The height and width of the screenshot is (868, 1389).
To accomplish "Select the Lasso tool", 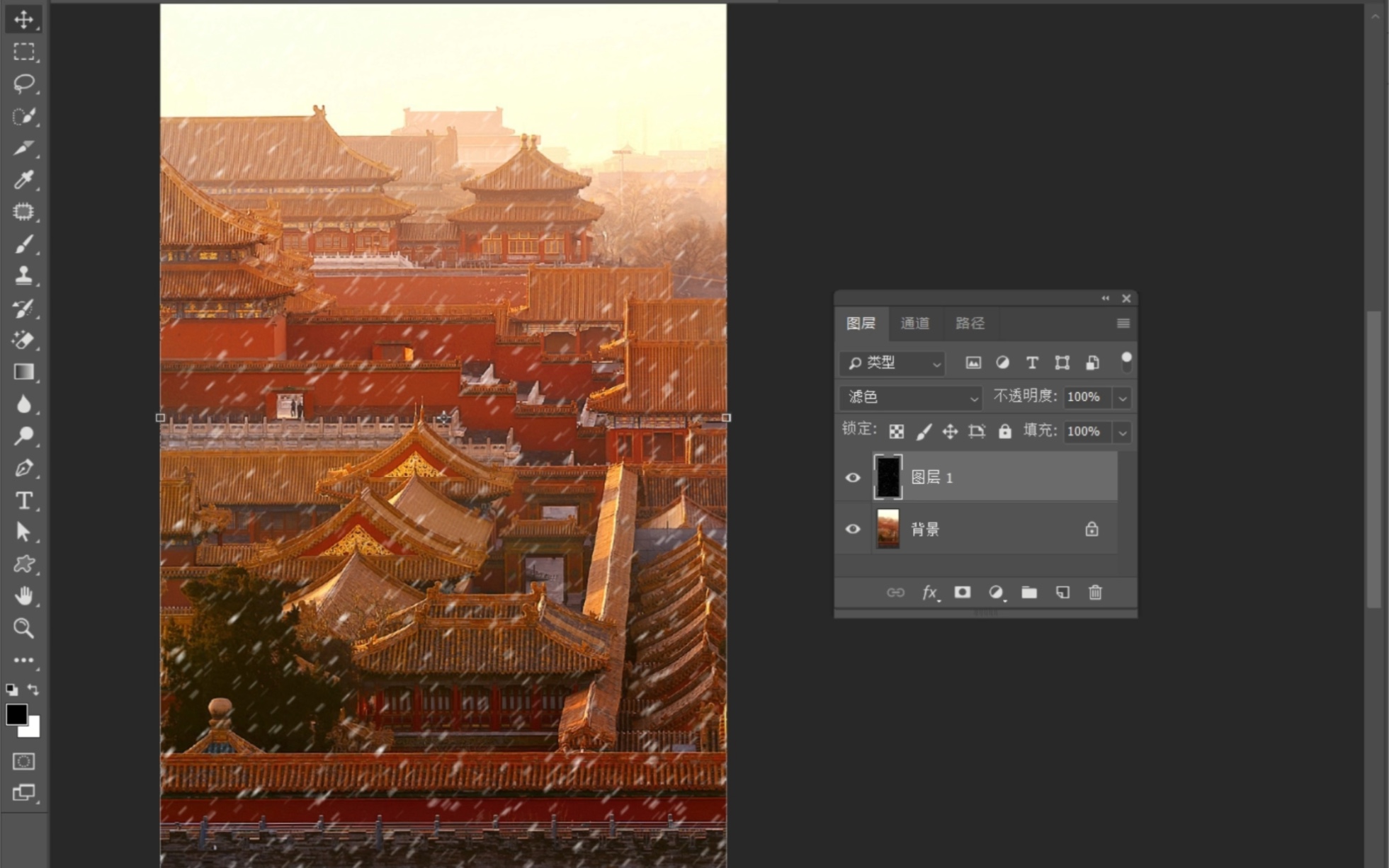I will [23, 84].
